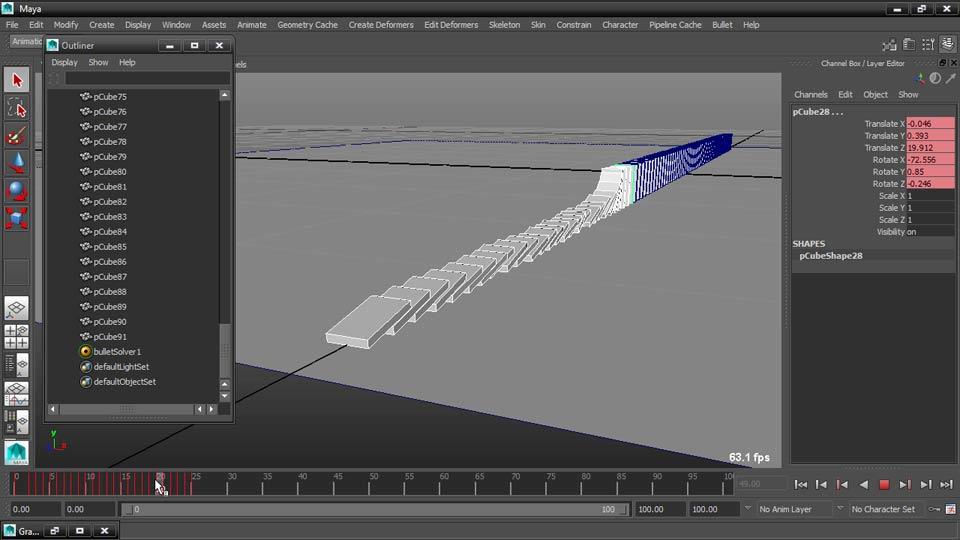Activate the Rotate tool sphere icon
Screen dimensions: 960x540
click(16, 190)
